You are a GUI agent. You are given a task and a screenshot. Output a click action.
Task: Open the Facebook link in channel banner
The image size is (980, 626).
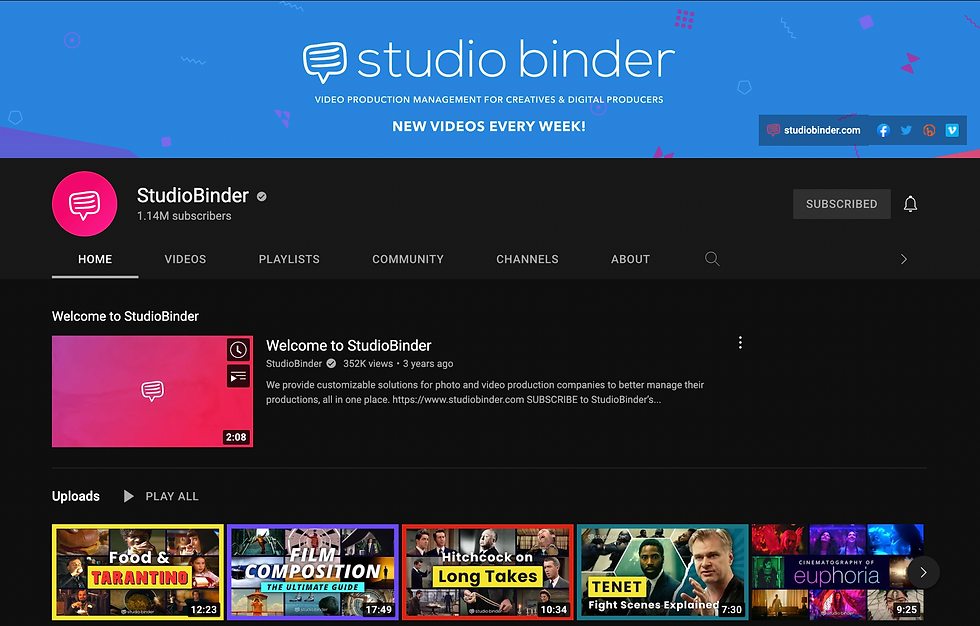882,131
